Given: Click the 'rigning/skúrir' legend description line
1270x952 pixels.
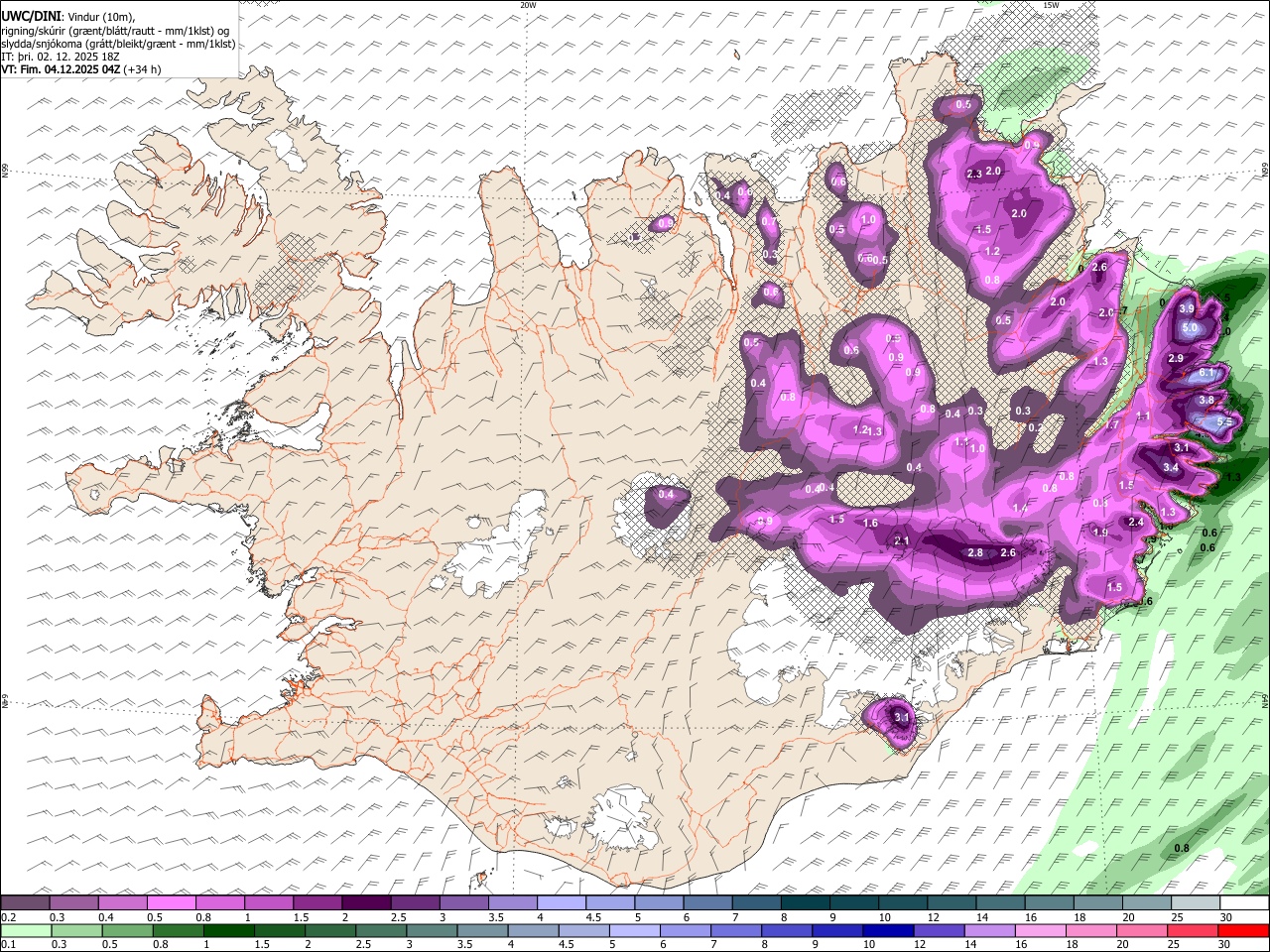Looking at the screenshot, I should point(117,31).
